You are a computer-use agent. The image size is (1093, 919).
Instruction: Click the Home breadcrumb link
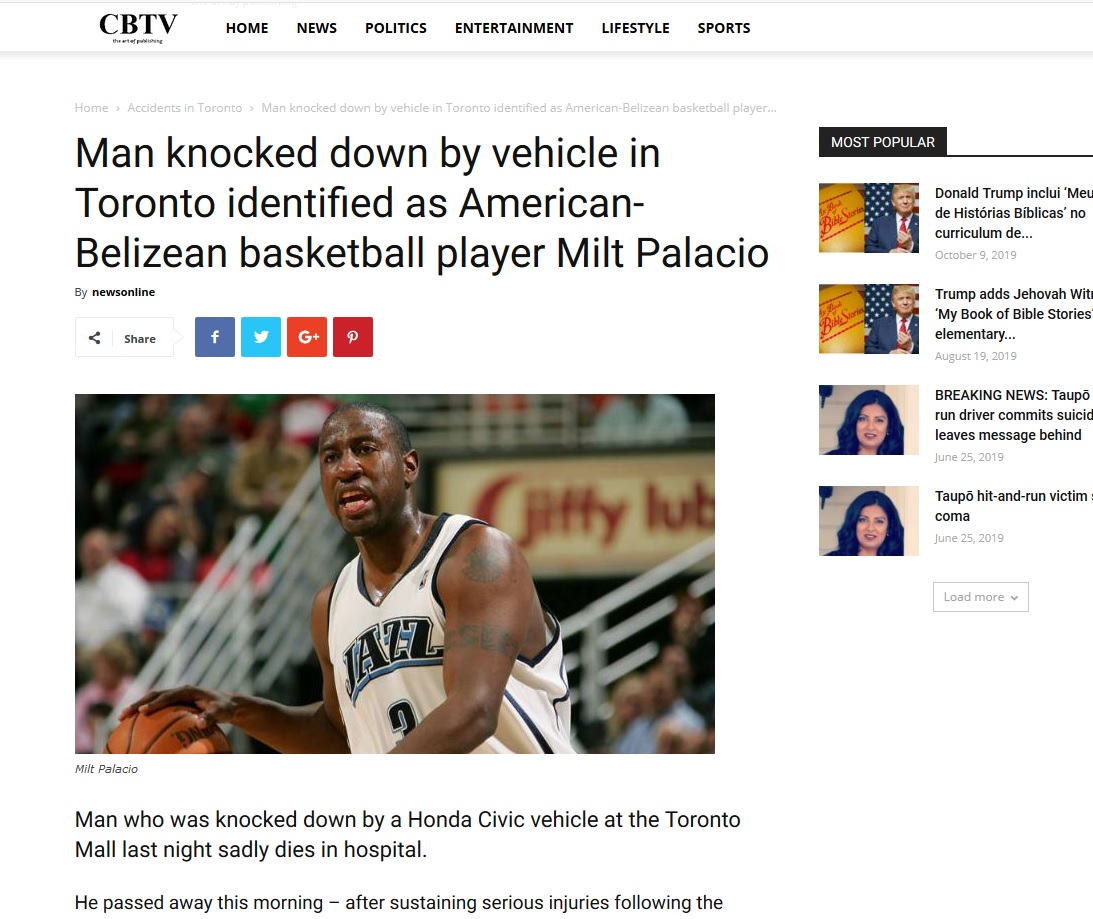pyautogui.click(x=91, y=108)
